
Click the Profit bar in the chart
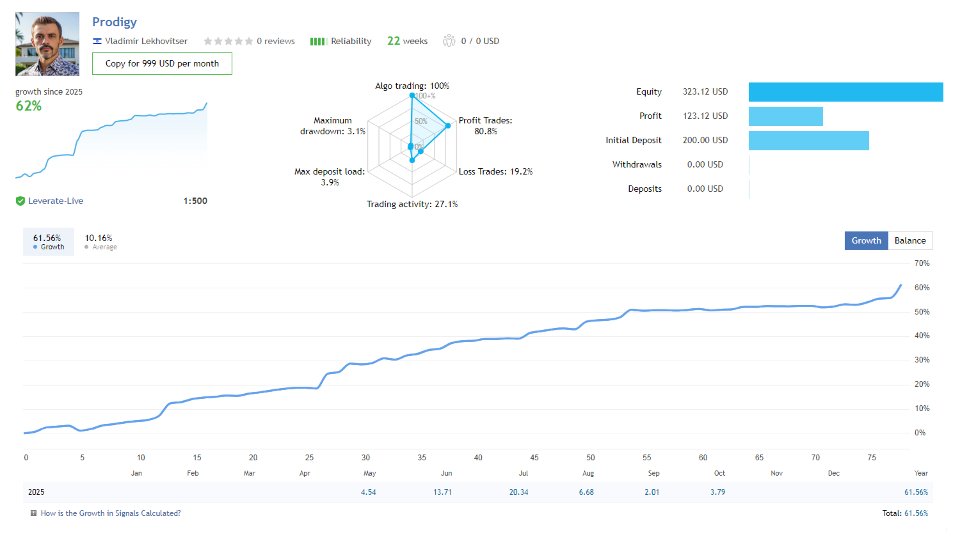[785, 116]
